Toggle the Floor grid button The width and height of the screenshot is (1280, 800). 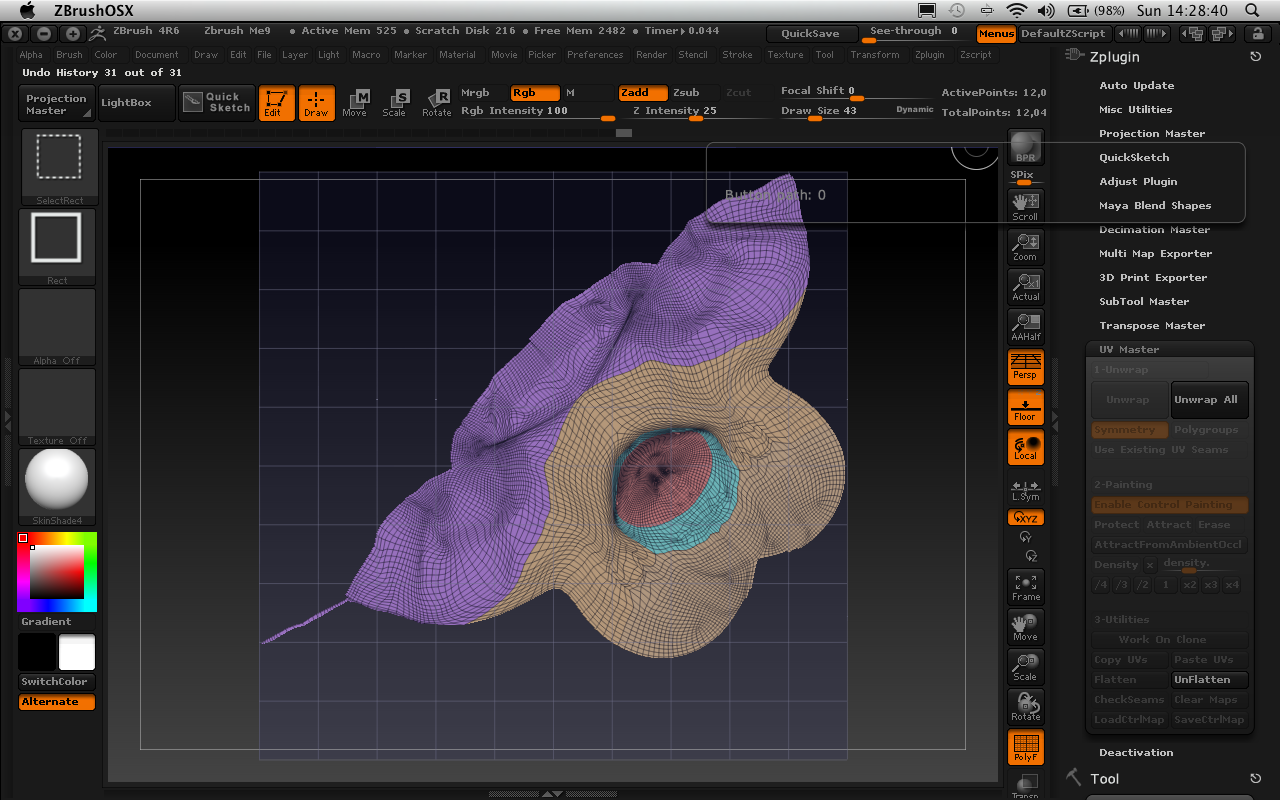1025,407
